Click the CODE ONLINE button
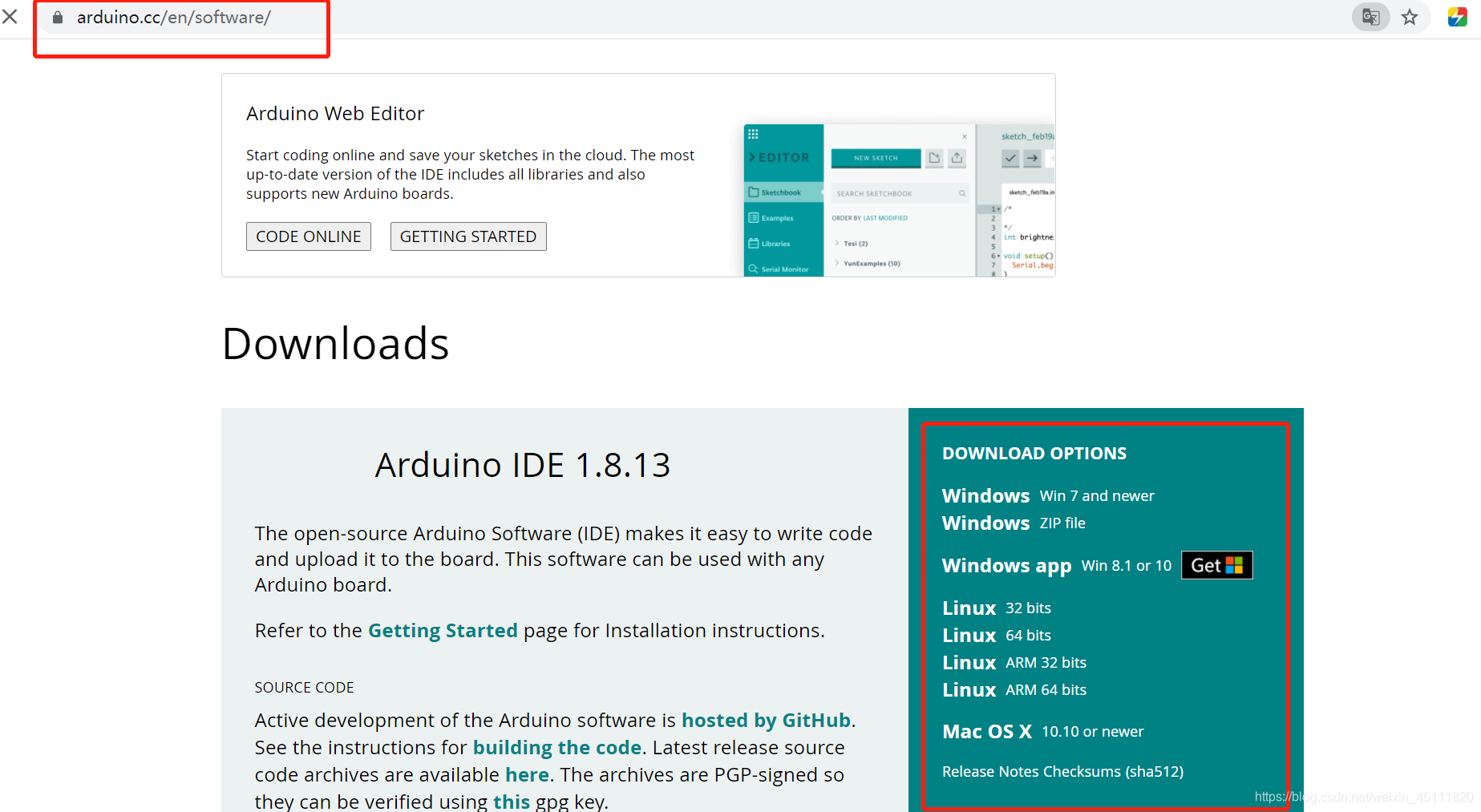Viewport: 1481px width, 812px height. pos(309,236)
